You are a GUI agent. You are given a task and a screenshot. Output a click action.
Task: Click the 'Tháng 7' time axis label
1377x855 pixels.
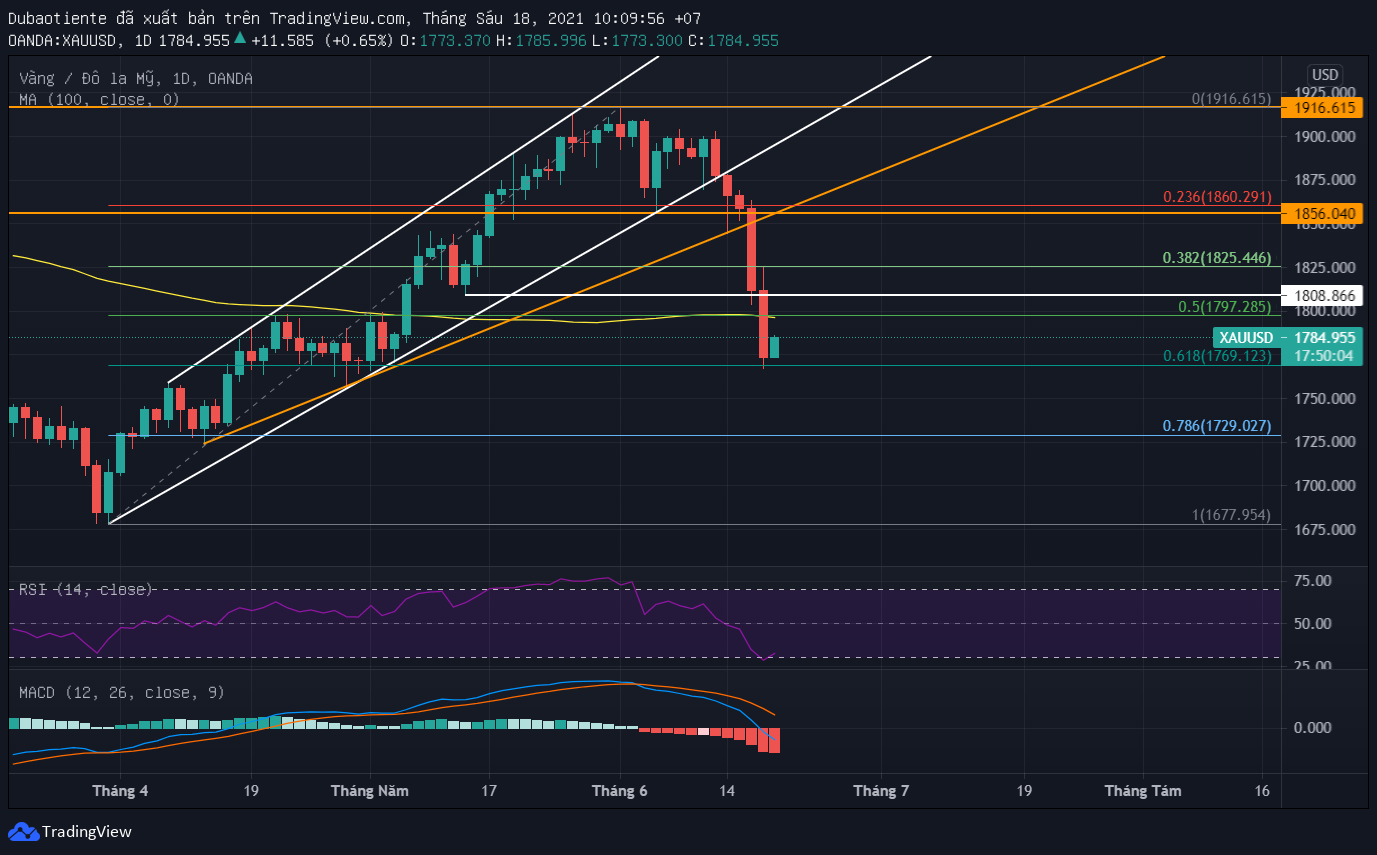click(881, 790)
